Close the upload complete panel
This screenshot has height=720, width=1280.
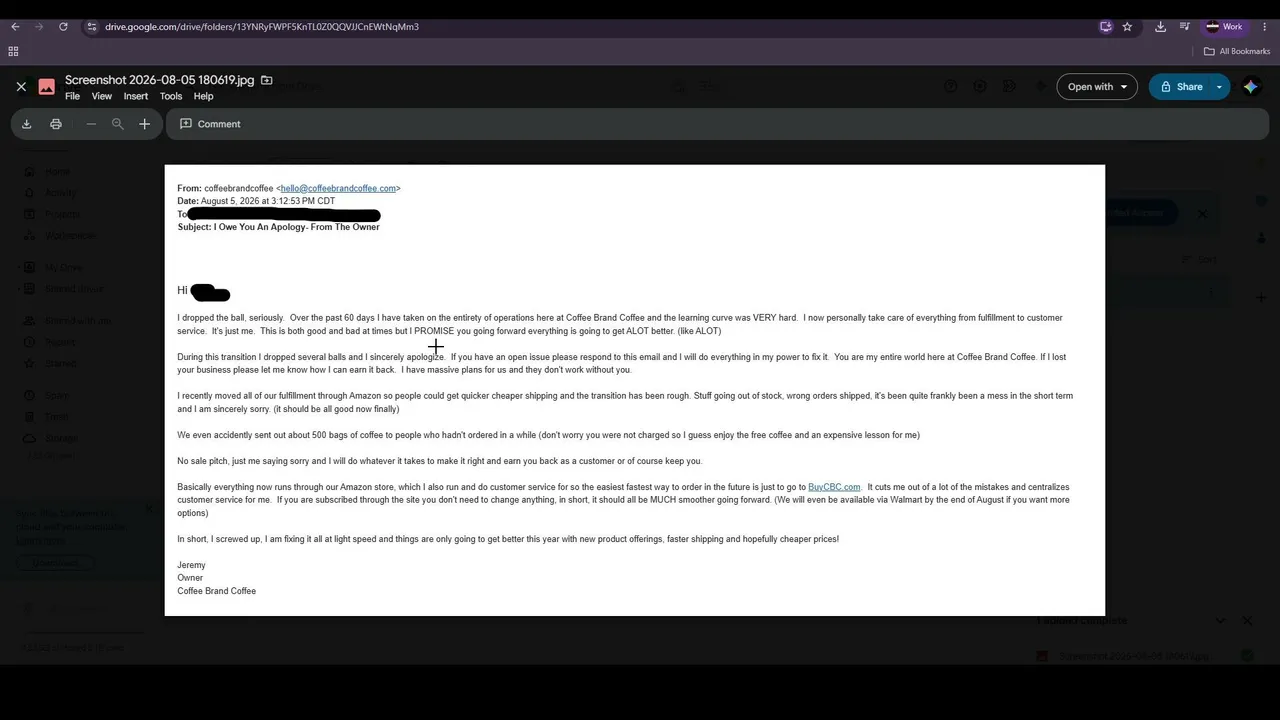tap(1247, 621)
